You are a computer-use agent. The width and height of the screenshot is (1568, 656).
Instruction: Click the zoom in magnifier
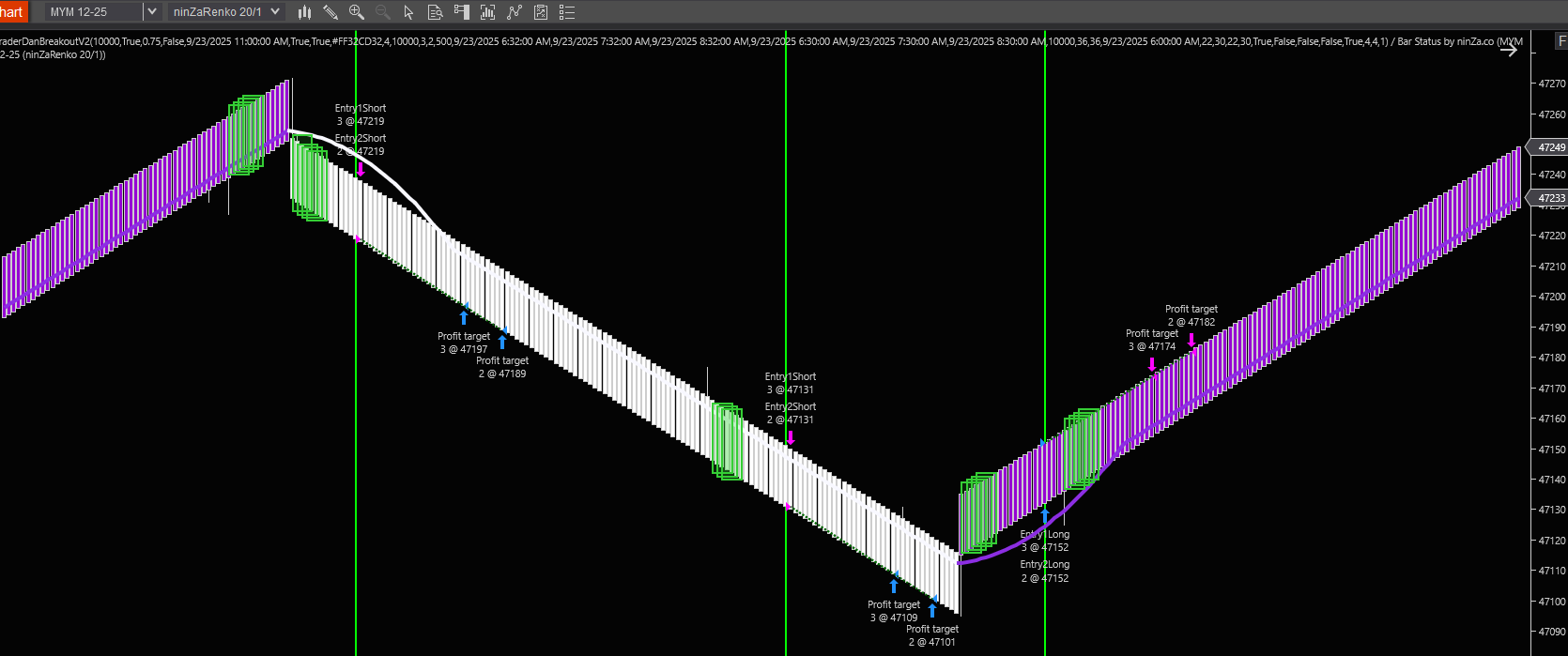[357, 12]
